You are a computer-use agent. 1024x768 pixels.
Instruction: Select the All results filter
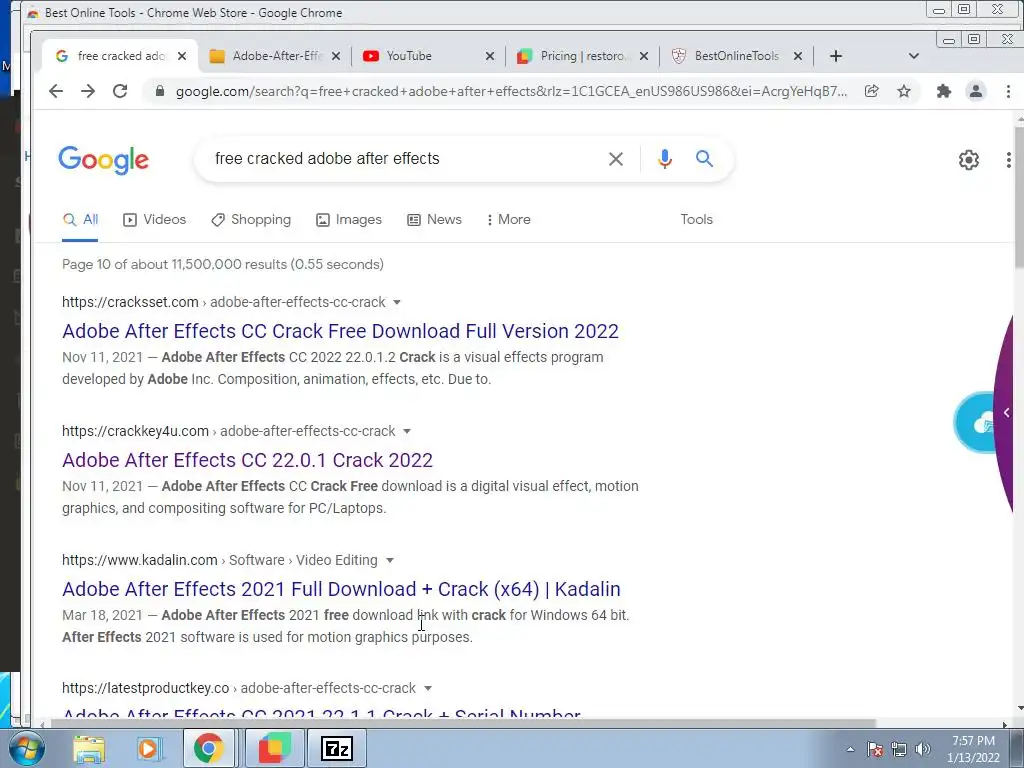(x=80, y=219)
